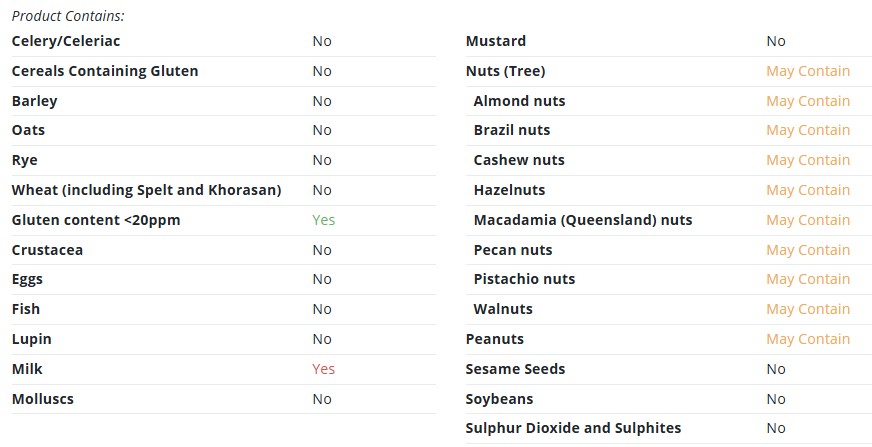Click the Celery/Celeriac allergen label
The height and width of the screenshot is (447, 872).
[x=66, y=41]
